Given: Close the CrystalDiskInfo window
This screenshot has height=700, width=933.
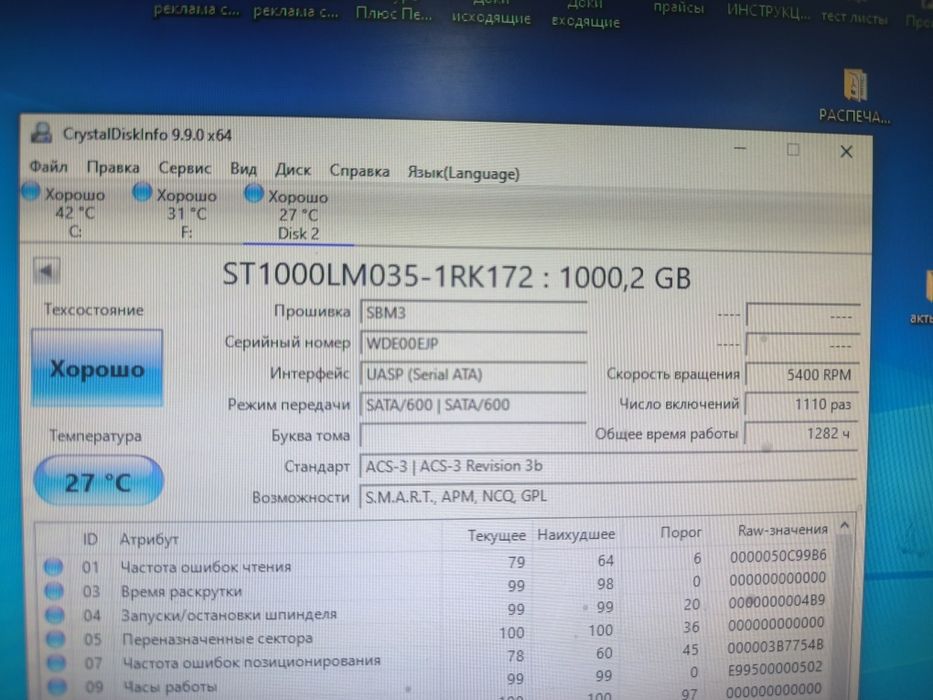Looking at the screenshot, I should pos(846,152).
